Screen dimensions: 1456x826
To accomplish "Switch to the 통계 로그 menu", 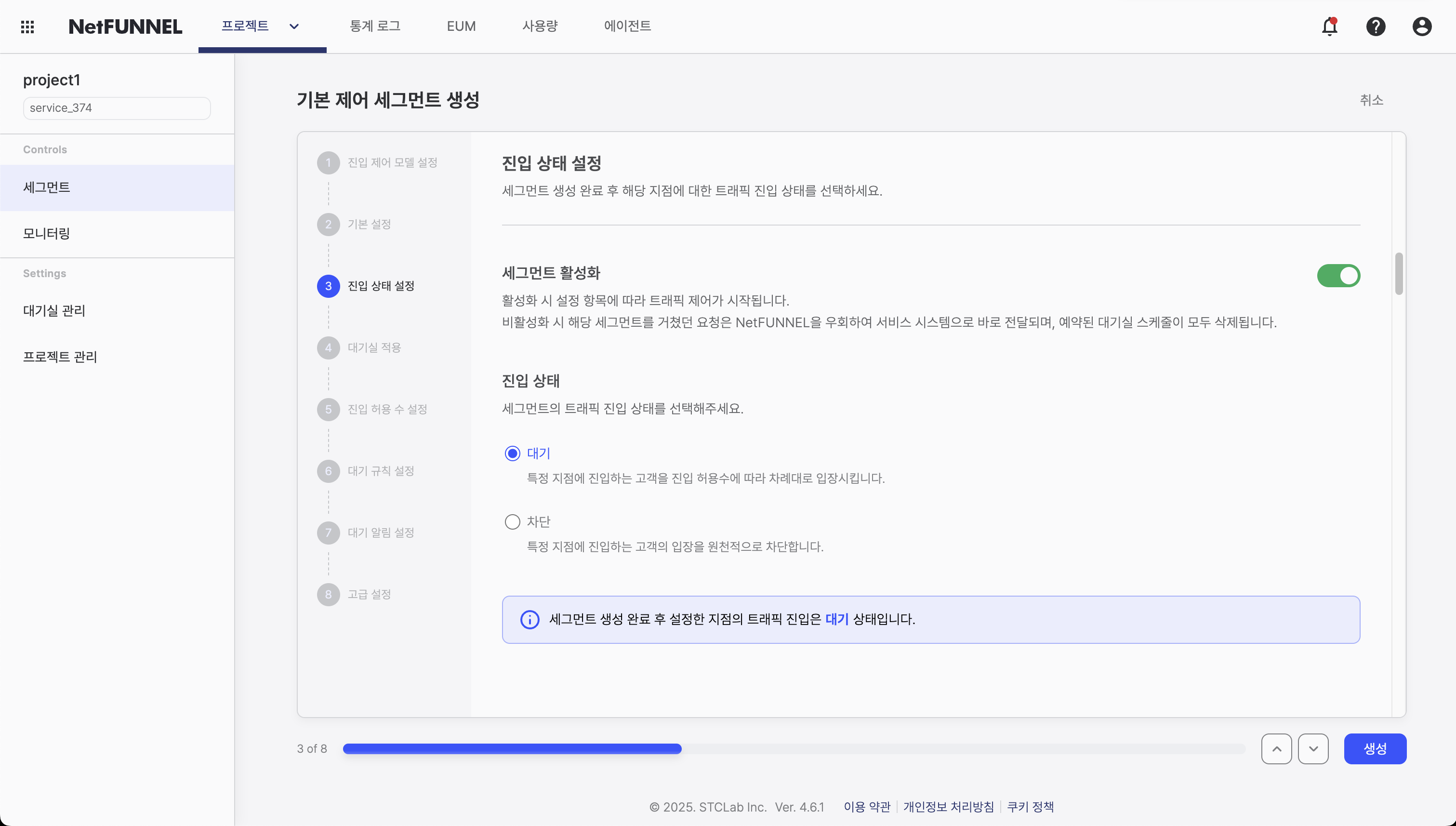I will (375, 26).
